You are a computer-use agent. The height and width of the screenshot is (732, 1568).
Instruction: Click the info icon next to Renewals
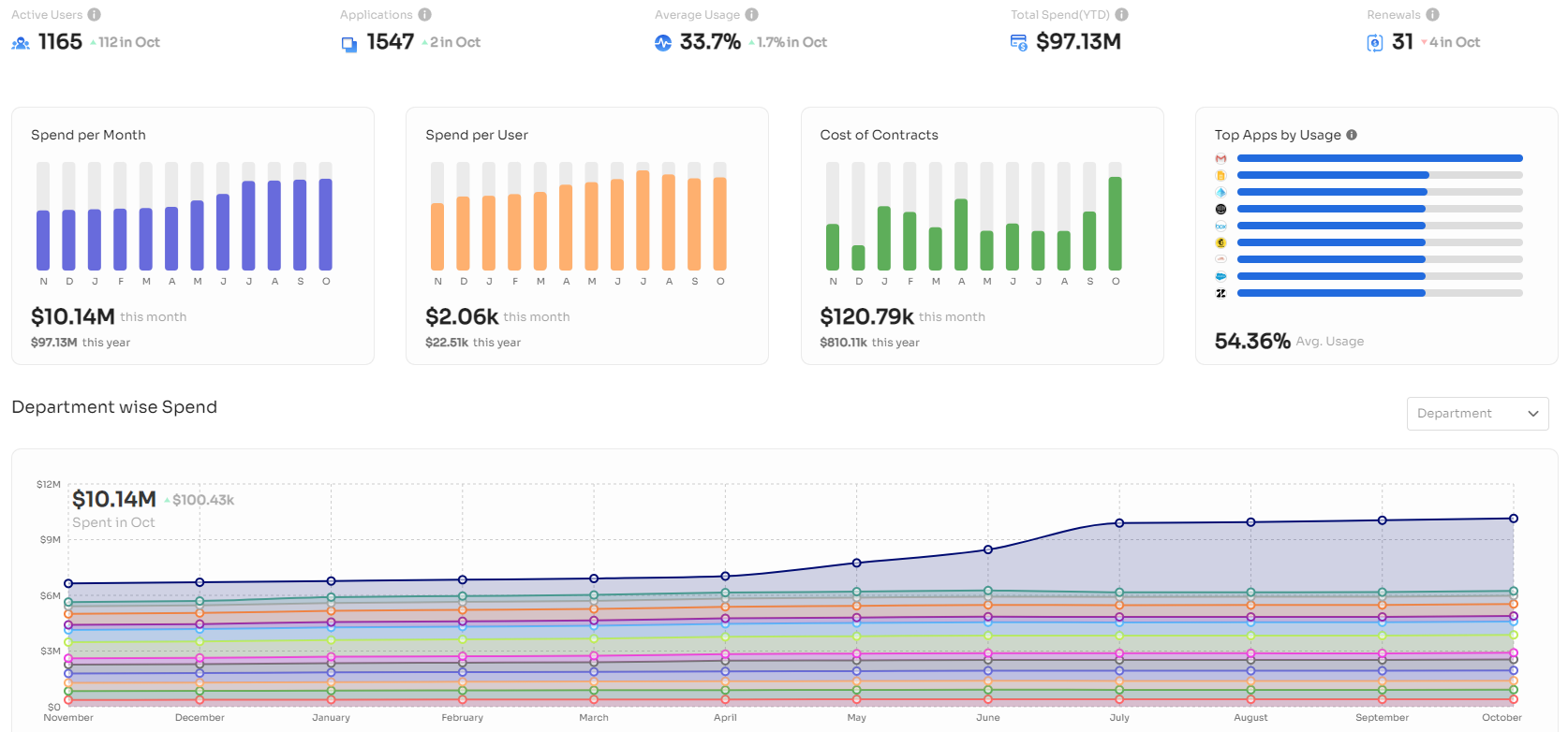(x=1432, y=15)
